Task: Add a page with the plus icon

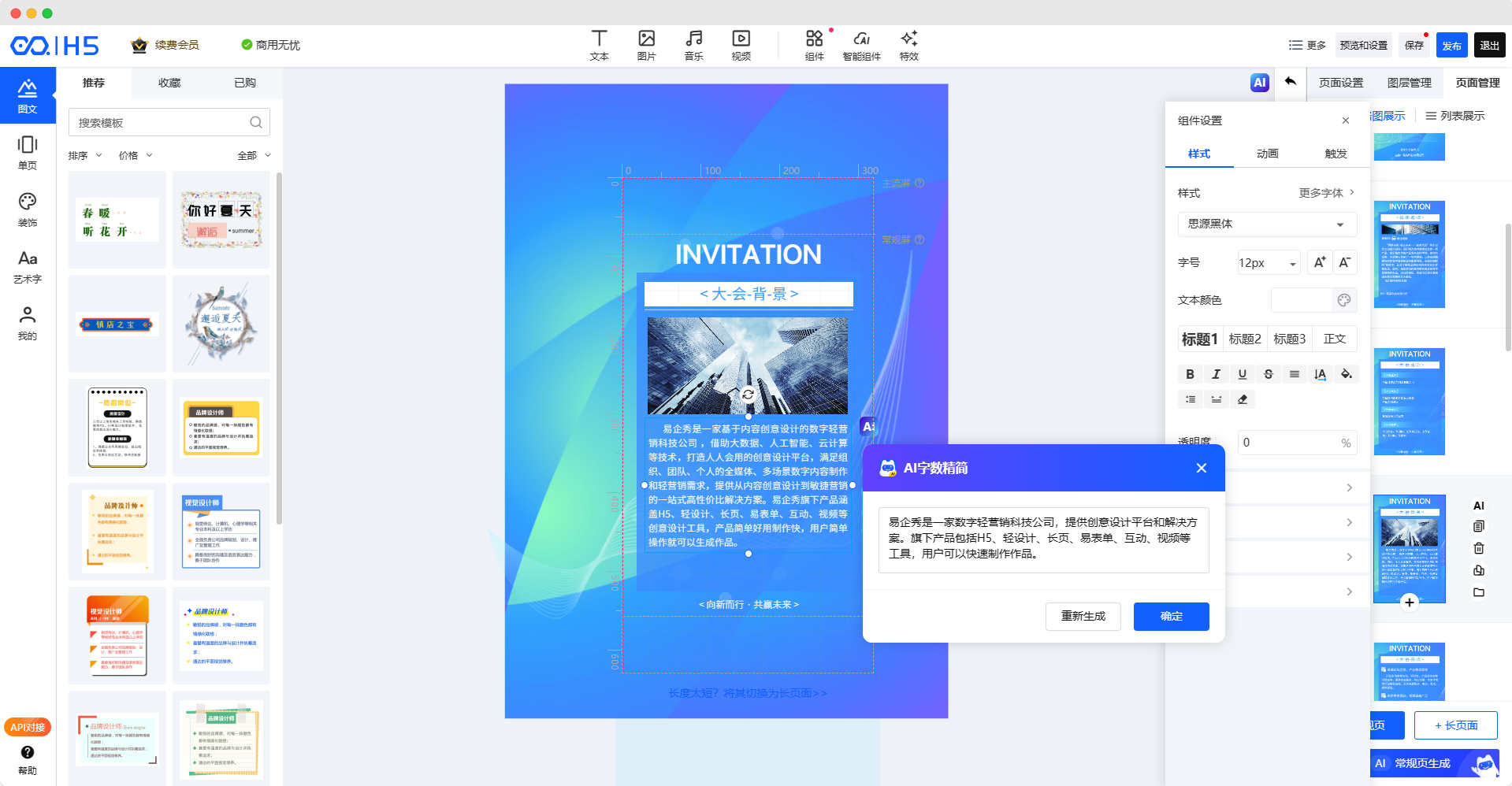Action: point(1410,602)
